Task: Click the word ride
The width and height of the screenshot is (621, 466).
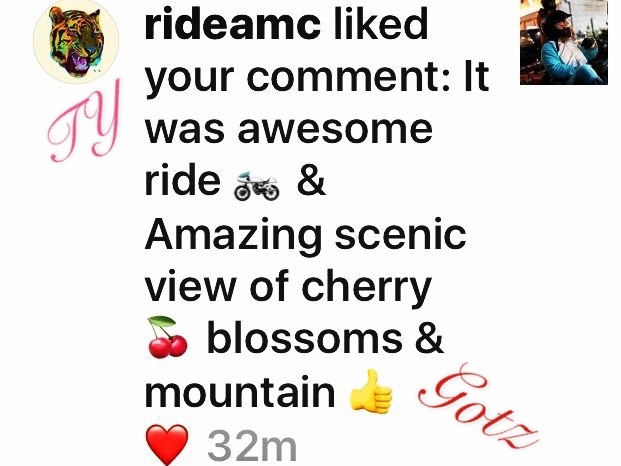Action: (x=183, y=180)
